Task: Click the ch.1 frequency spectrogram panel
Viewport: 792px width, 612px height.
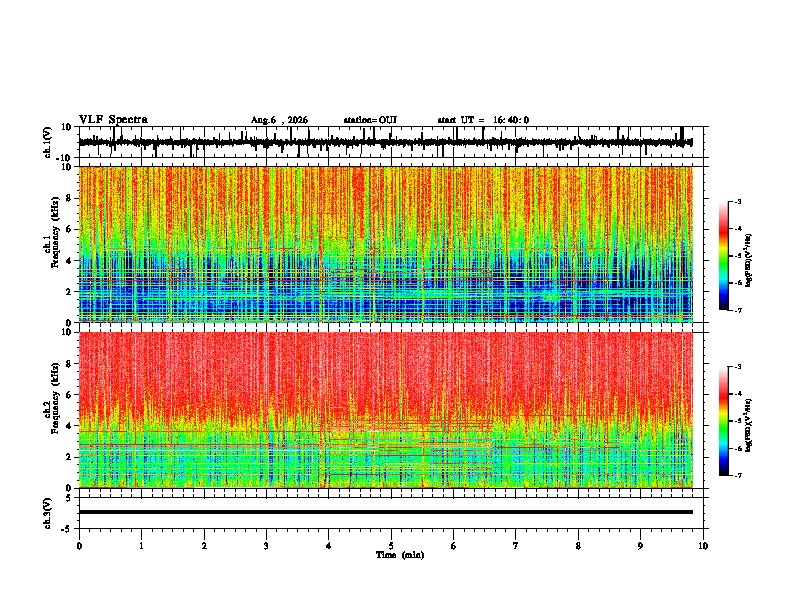Action: [x=393, y=244]
